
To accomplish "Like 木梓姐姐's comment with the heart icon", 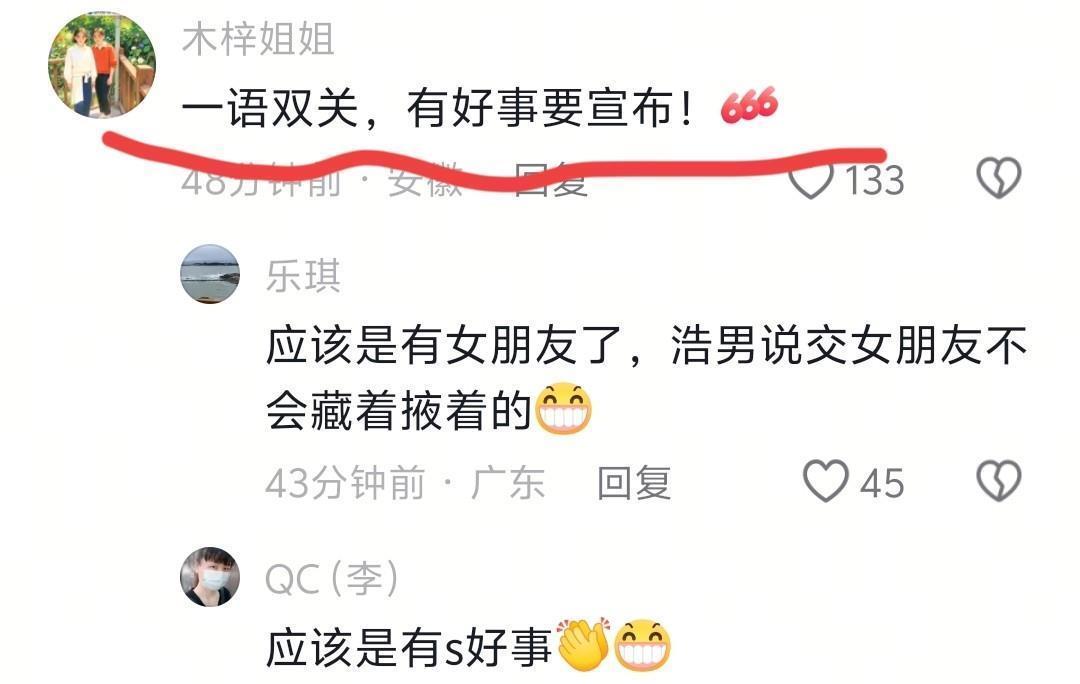I will point(811,180).
